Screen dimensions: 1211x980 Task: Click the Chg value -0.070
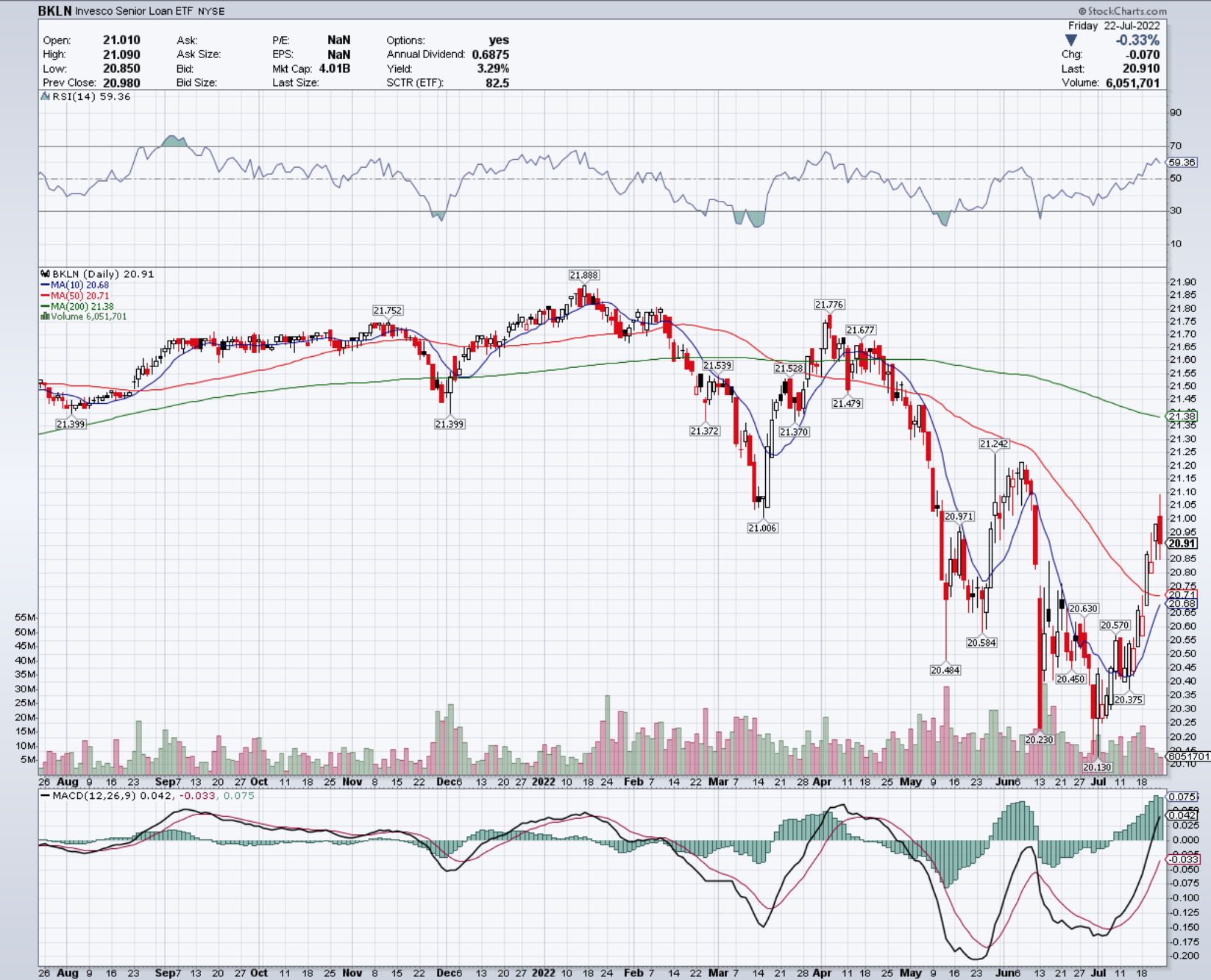pyautogui.click(x=1143, y=54)
